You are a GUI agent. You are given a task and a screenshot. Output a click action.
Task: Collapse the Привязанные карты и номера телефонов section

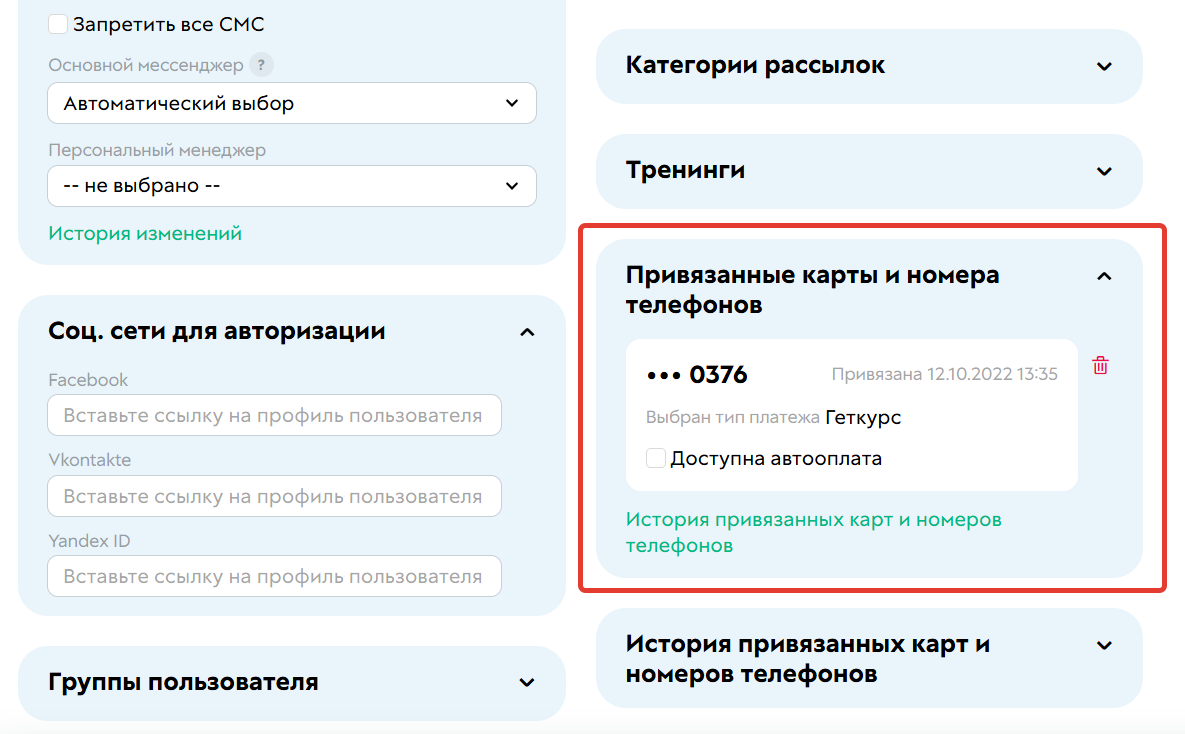pos(1104,276)
